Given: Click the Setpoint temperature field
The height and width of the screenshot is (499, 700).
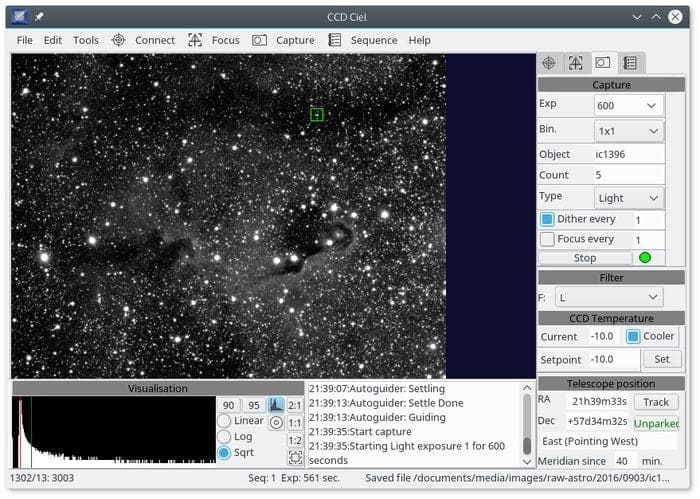Looking at the screenshot, I should coord(614,359).
